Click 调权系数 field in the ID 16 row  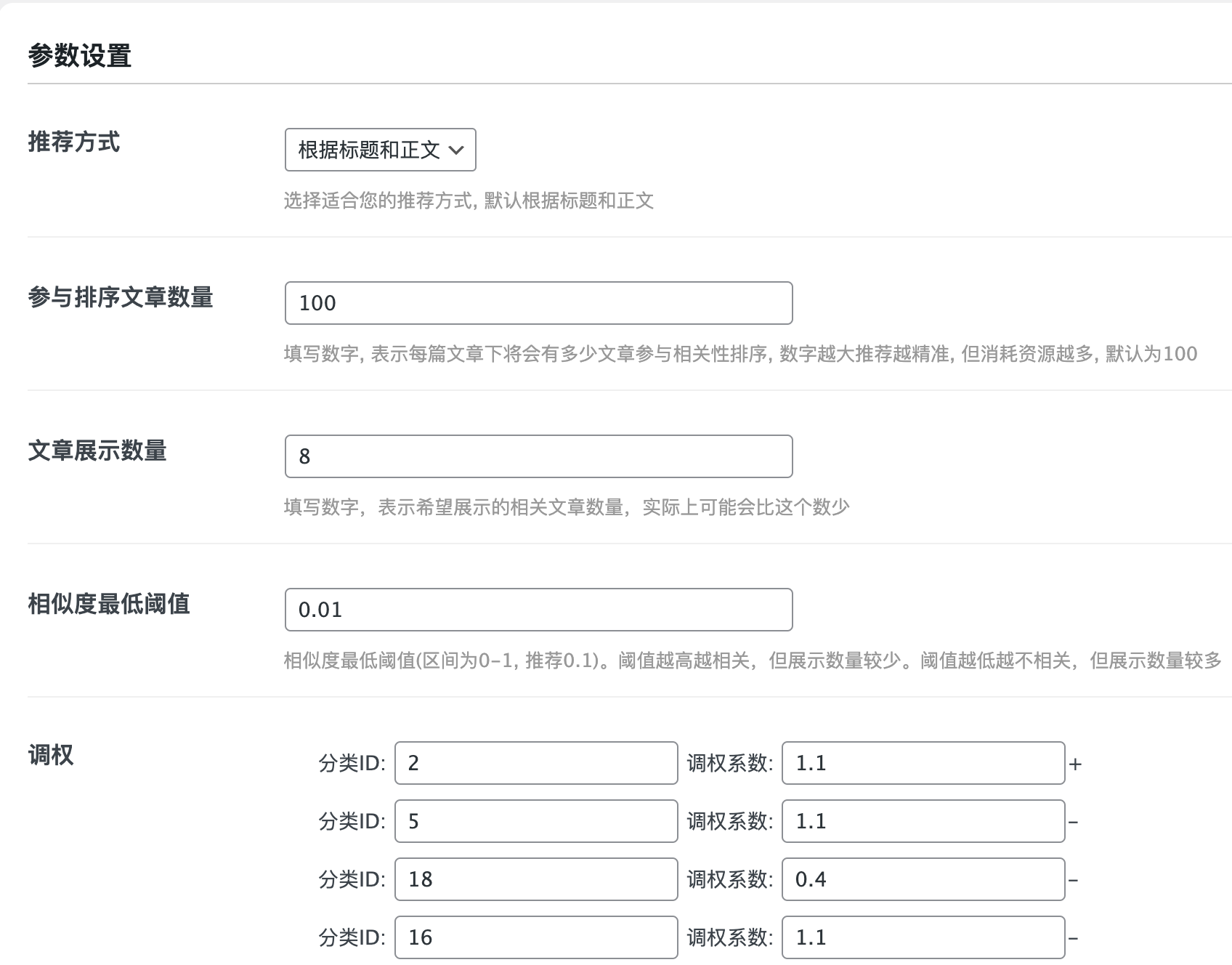point(923,937)
